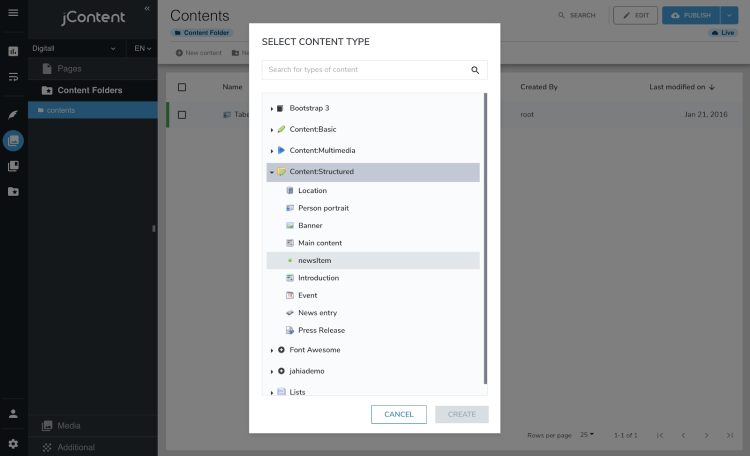
Task: Expand the Font Awesome category
Action: click(272, 350)
